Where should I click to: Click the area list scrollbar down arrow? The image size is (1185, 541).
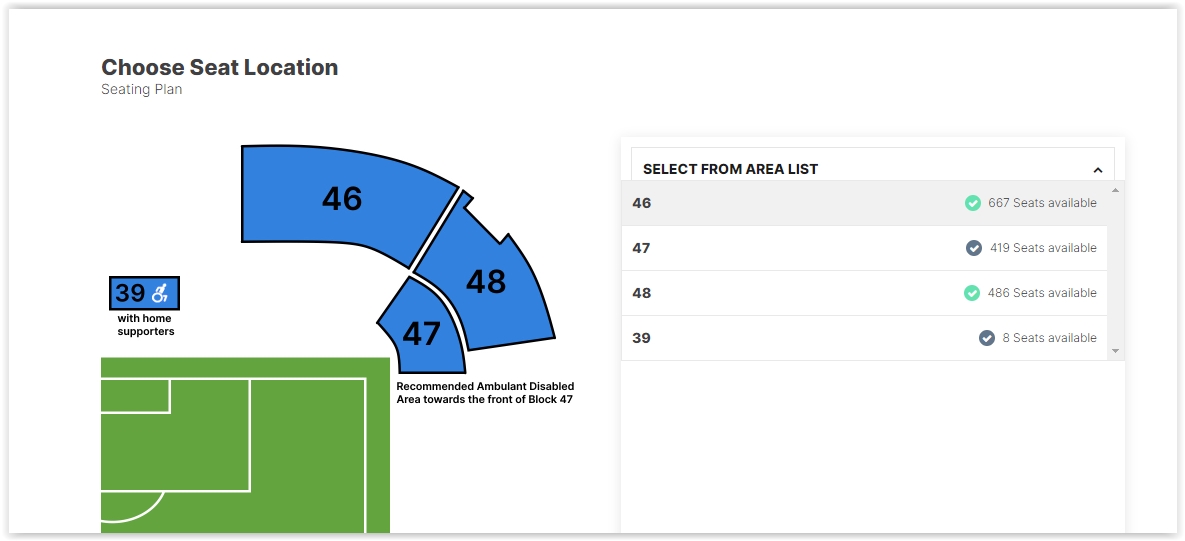pyautogui.click(x=1115, y=351)
